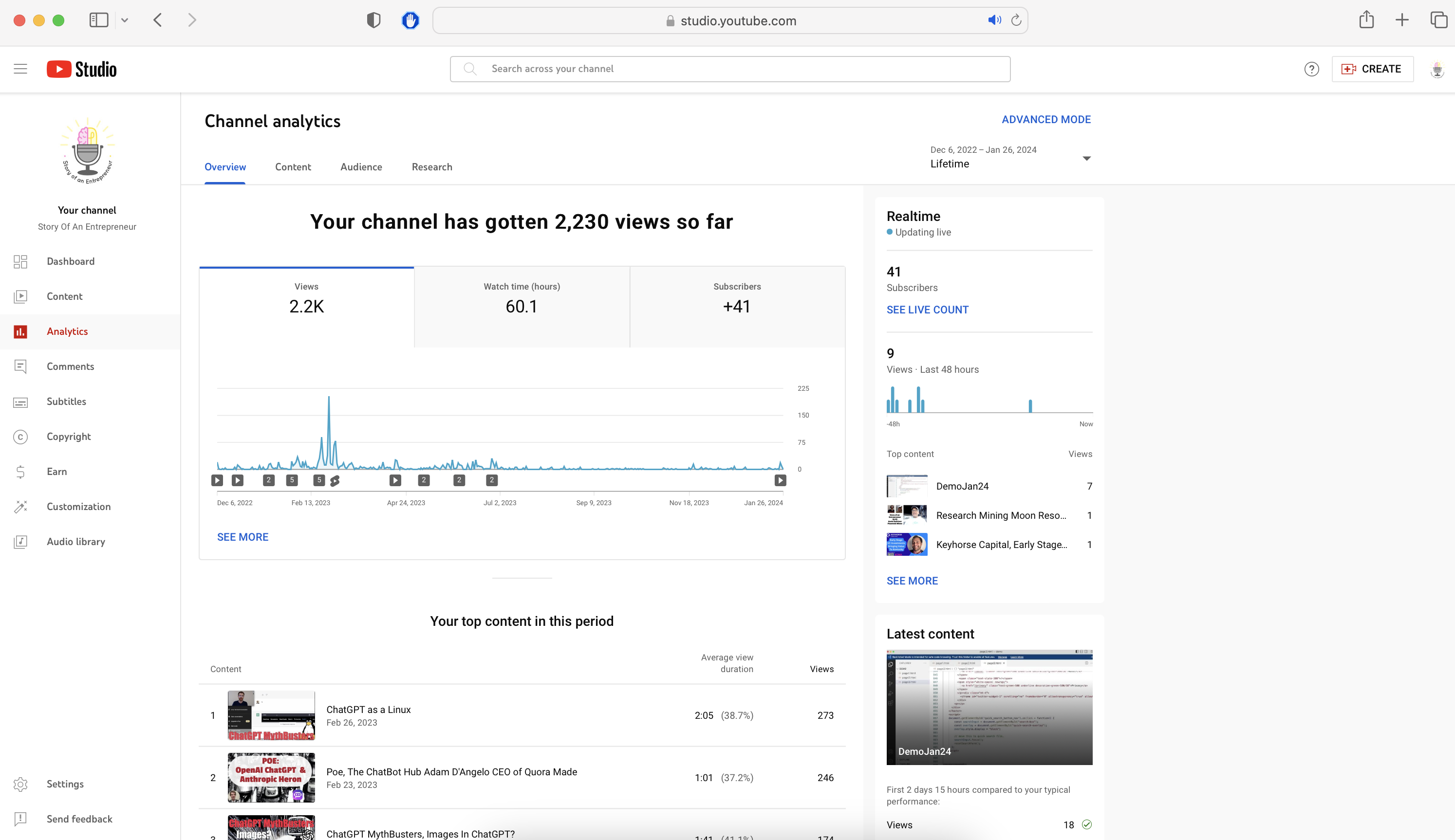Open ADVANCED MODE
1455x840 pixels.
coord(1046,119)
